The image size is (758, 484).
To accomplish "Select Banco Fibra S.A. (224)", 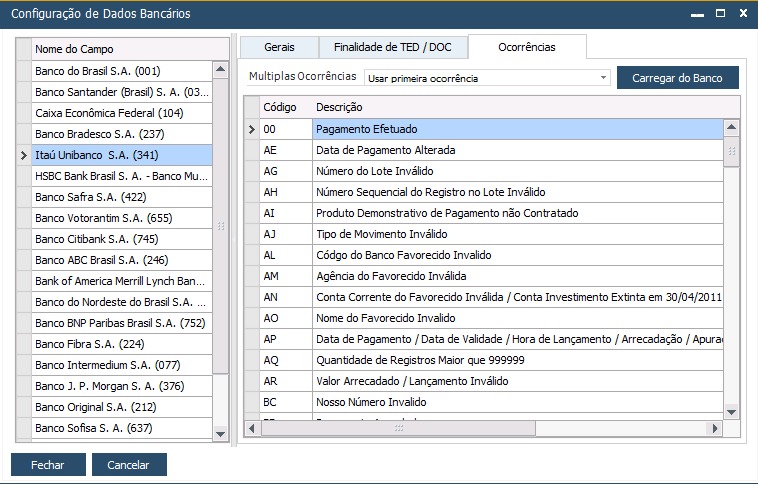I will pyautogui.click(x=122, y=344).
